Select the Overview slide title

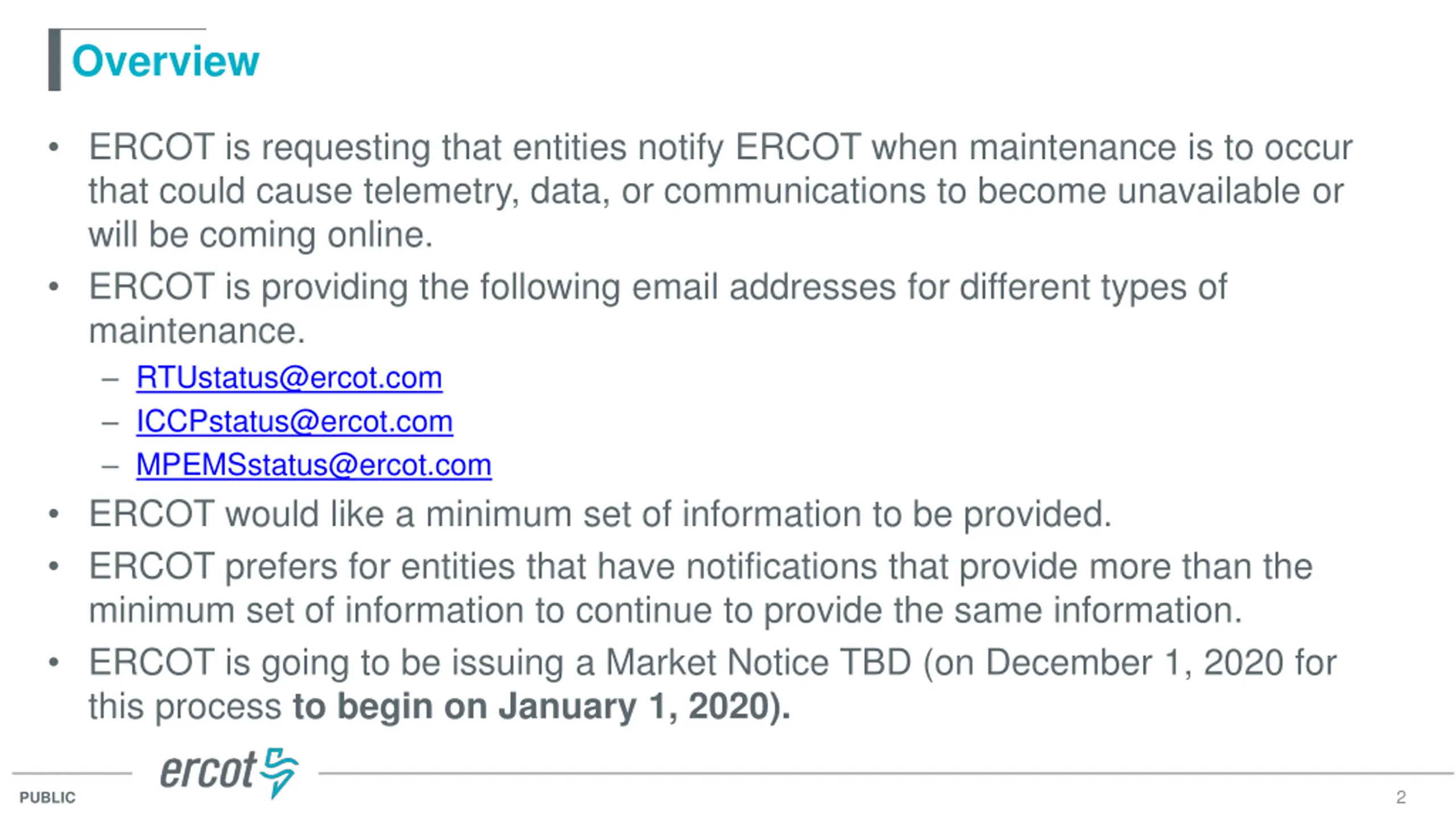pyautogui.click(x=166, y=61)
